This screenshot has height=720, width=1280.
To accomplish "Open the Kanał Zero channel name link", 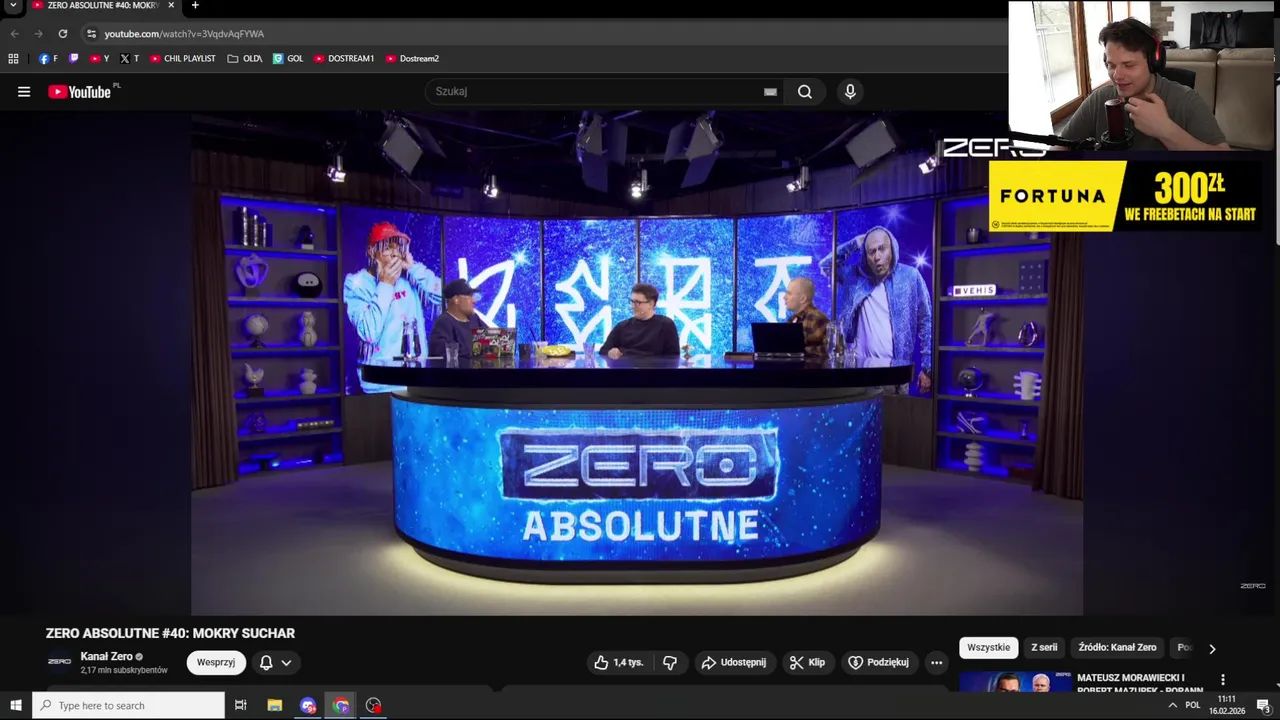I will click(x=106, y=656).
